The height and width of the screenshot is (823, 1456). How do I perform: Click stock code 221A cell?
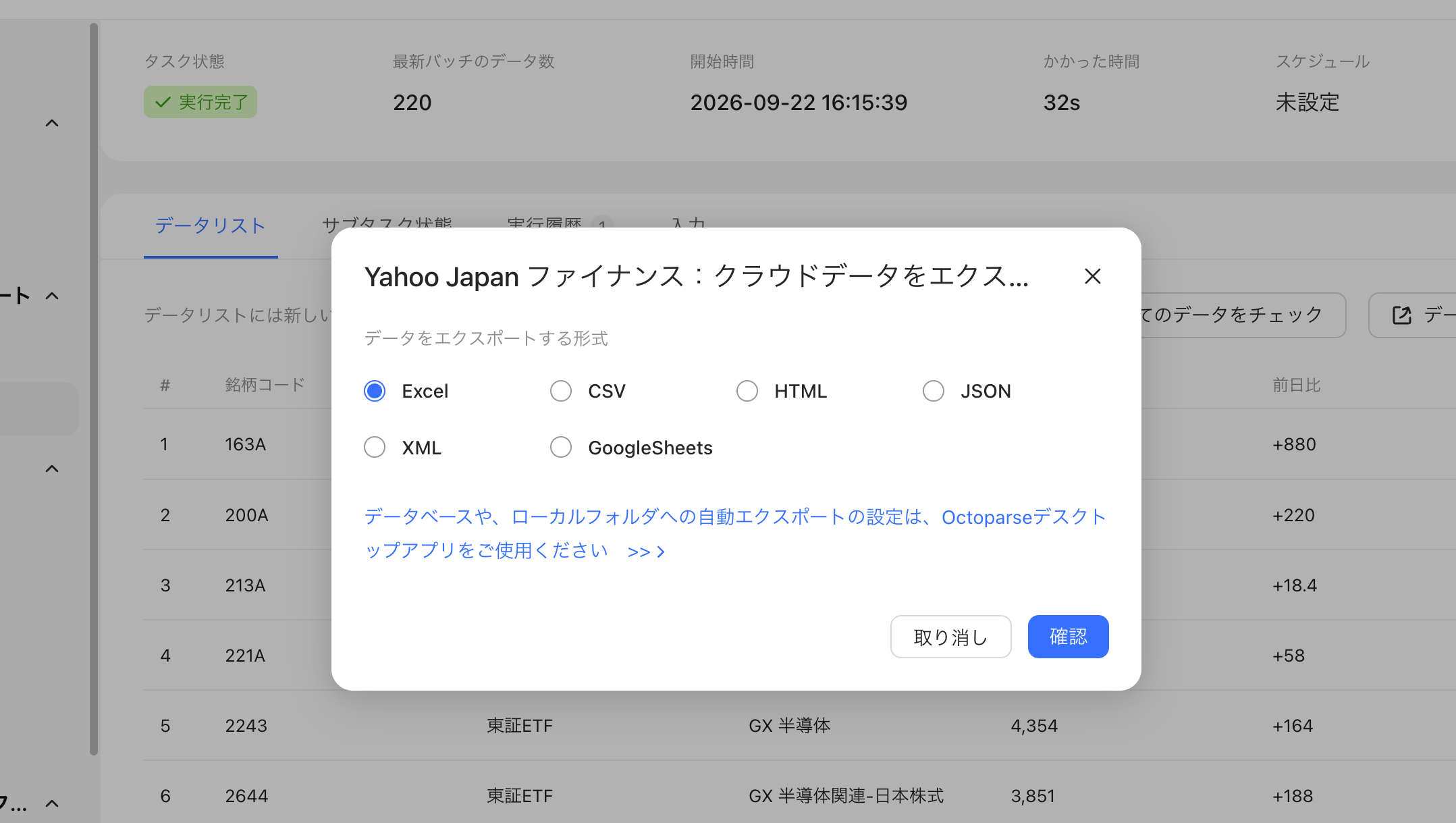click(x=246, y=656)
